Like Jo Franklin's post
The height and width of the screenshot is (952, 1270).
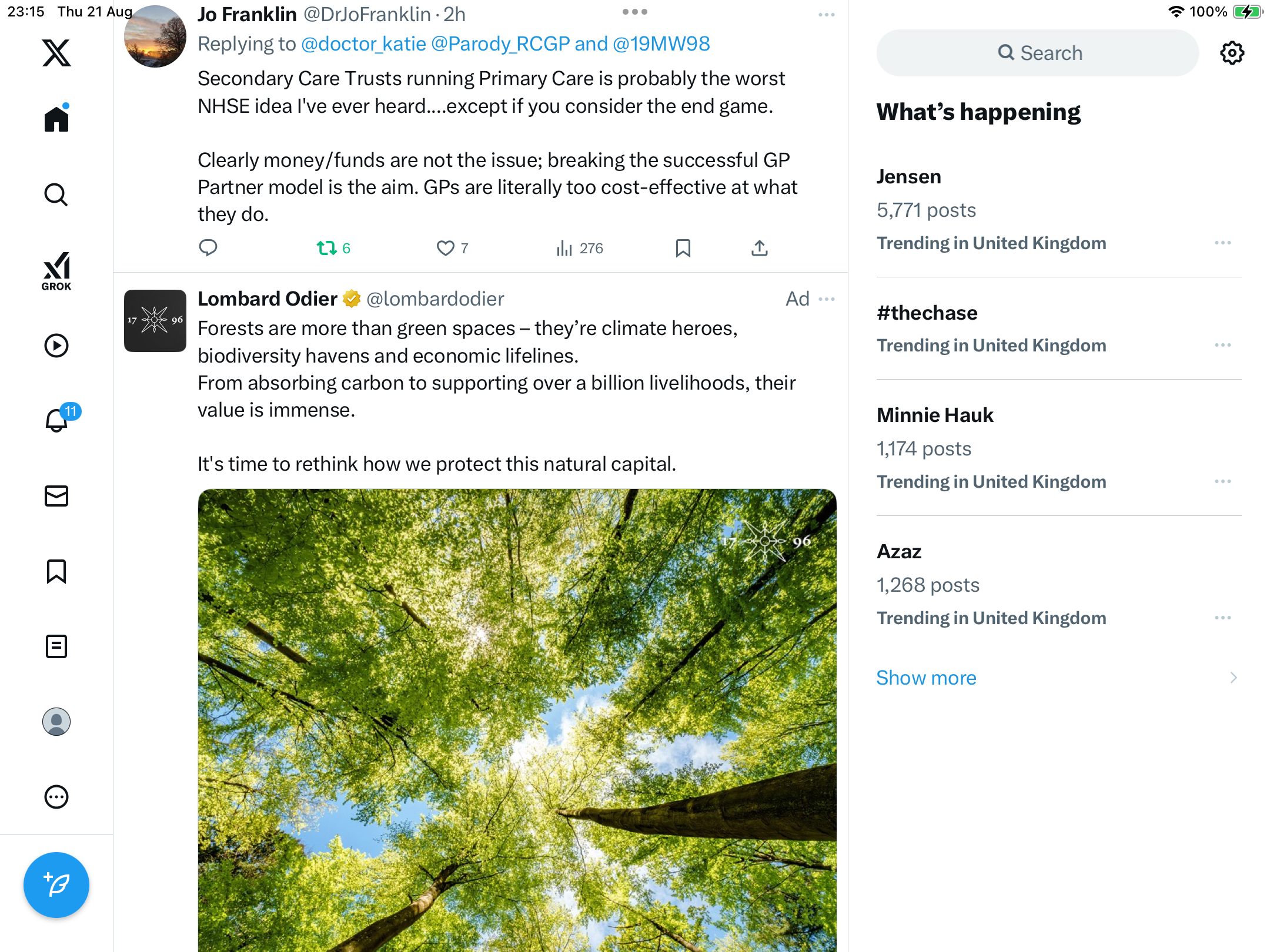tap(445, 248)
